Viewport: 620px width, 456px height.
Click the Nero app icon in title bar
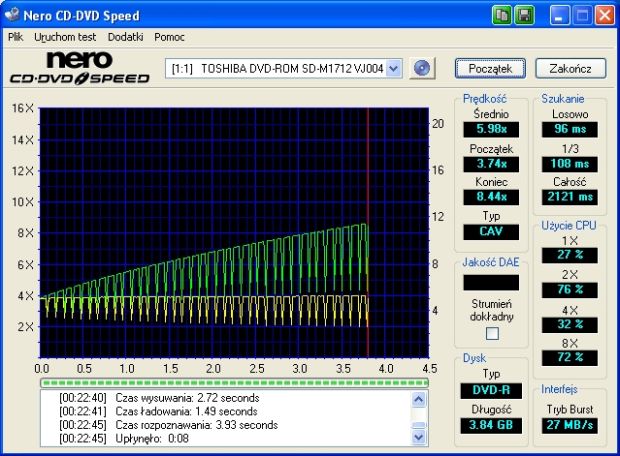(x=12, y=15)
